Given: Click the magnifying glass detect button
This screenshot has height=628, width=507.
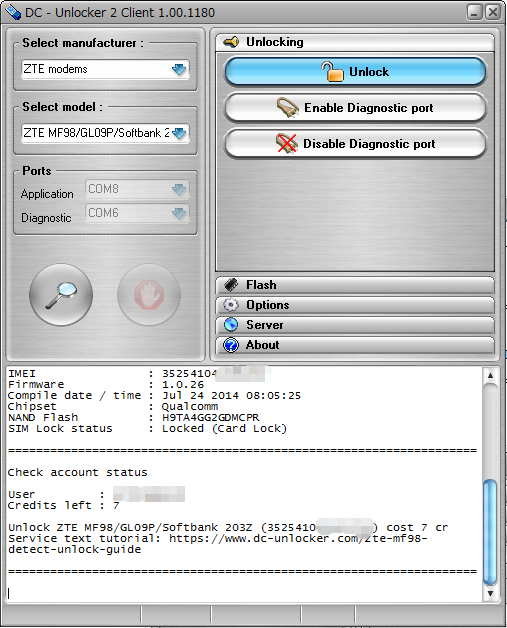Looking at the screenshot, I should click(x=61, y=294).
